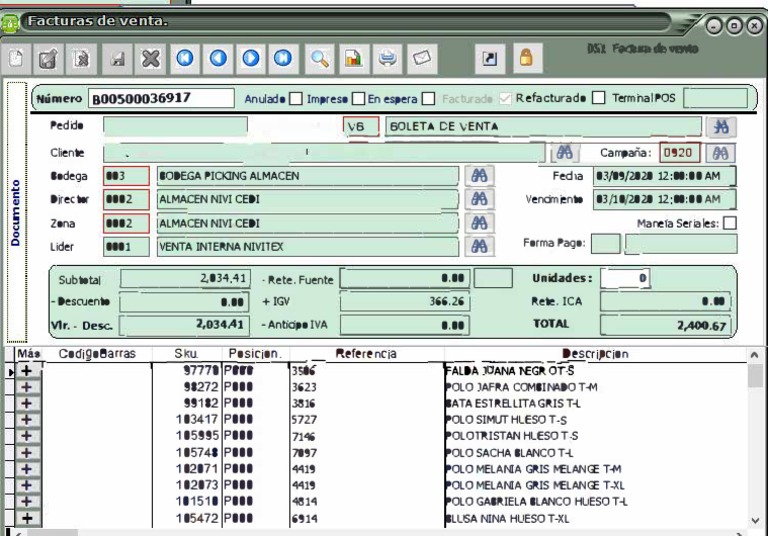Go to last record arrow button
The height and width of the screenshot is (536, 768).
(x=283, y=58)
